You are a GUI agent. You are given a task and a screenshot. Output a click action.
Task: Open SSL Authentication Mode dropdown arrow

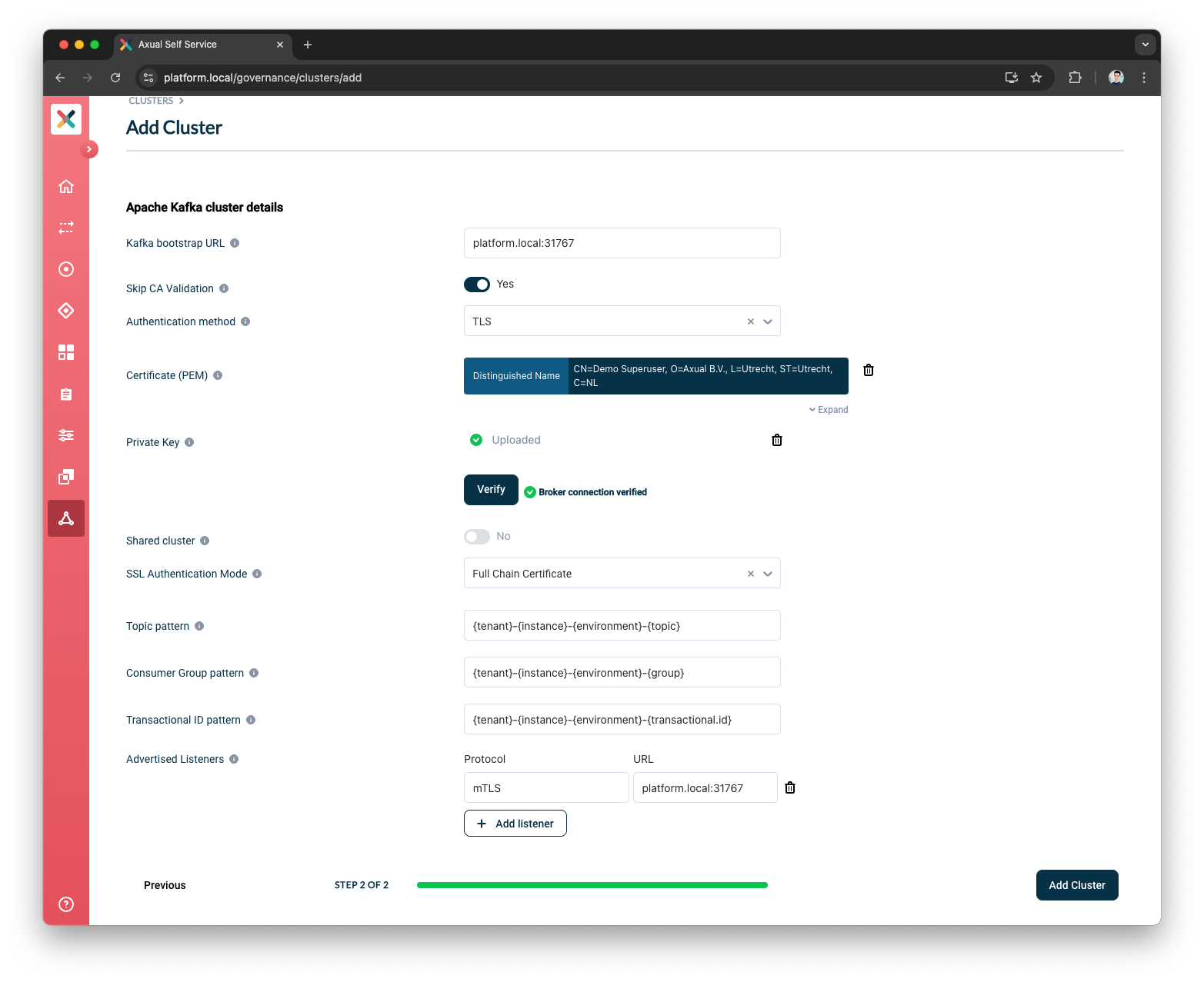768,574
